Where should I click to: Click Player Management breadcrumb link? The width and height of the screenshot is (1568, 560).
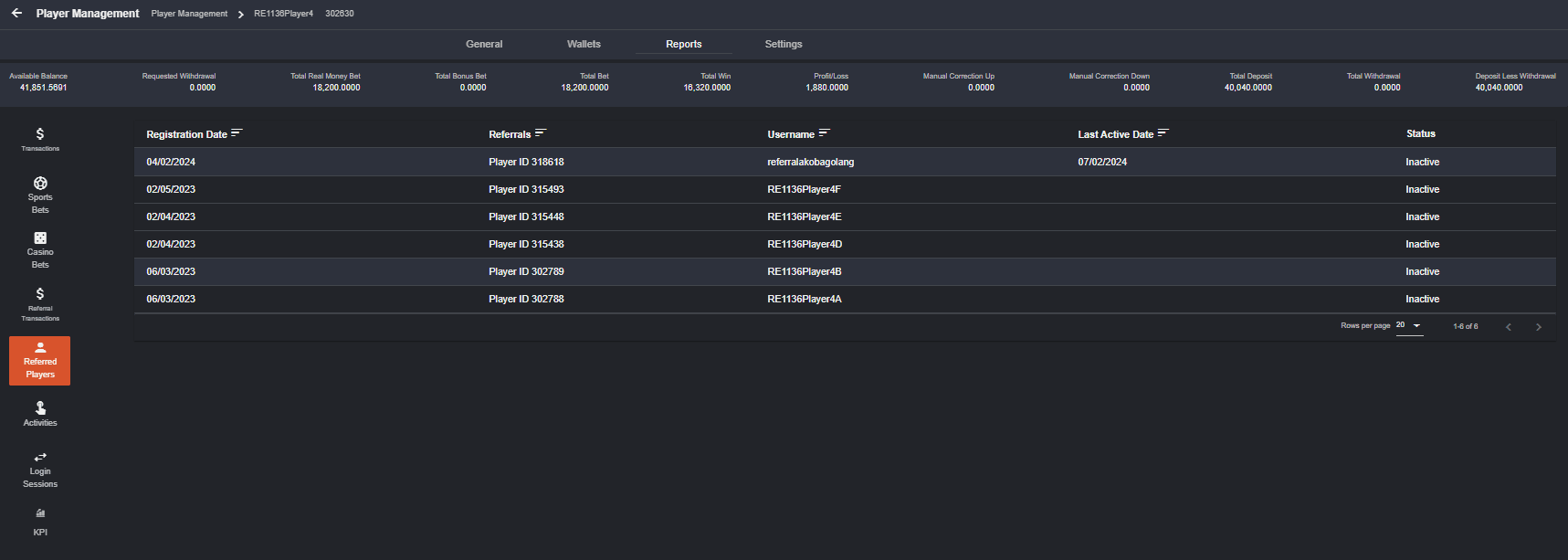189,14
